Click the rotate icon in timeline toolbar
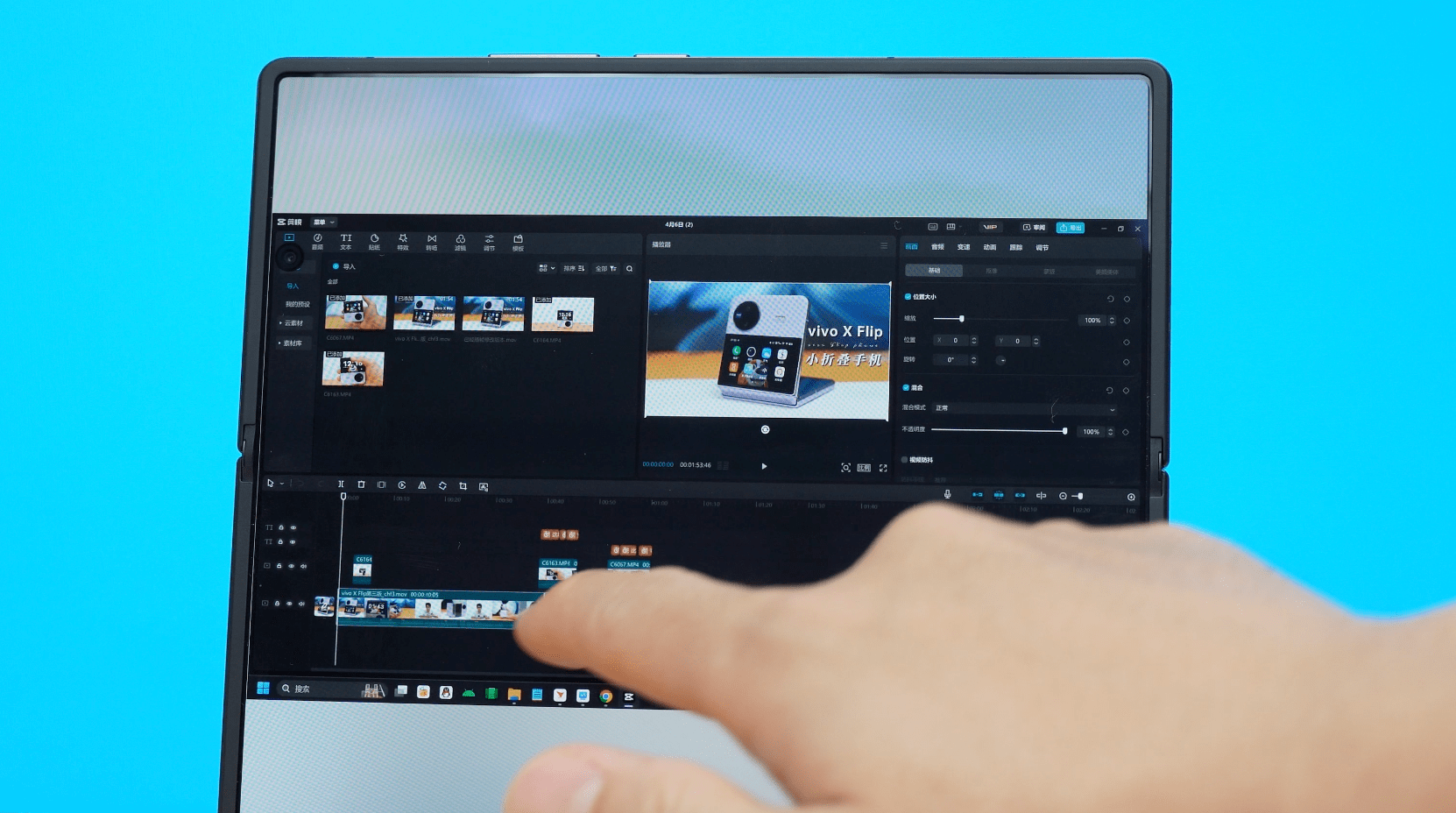This screenshot has width=1456, height=813. [x=442, y=485]
